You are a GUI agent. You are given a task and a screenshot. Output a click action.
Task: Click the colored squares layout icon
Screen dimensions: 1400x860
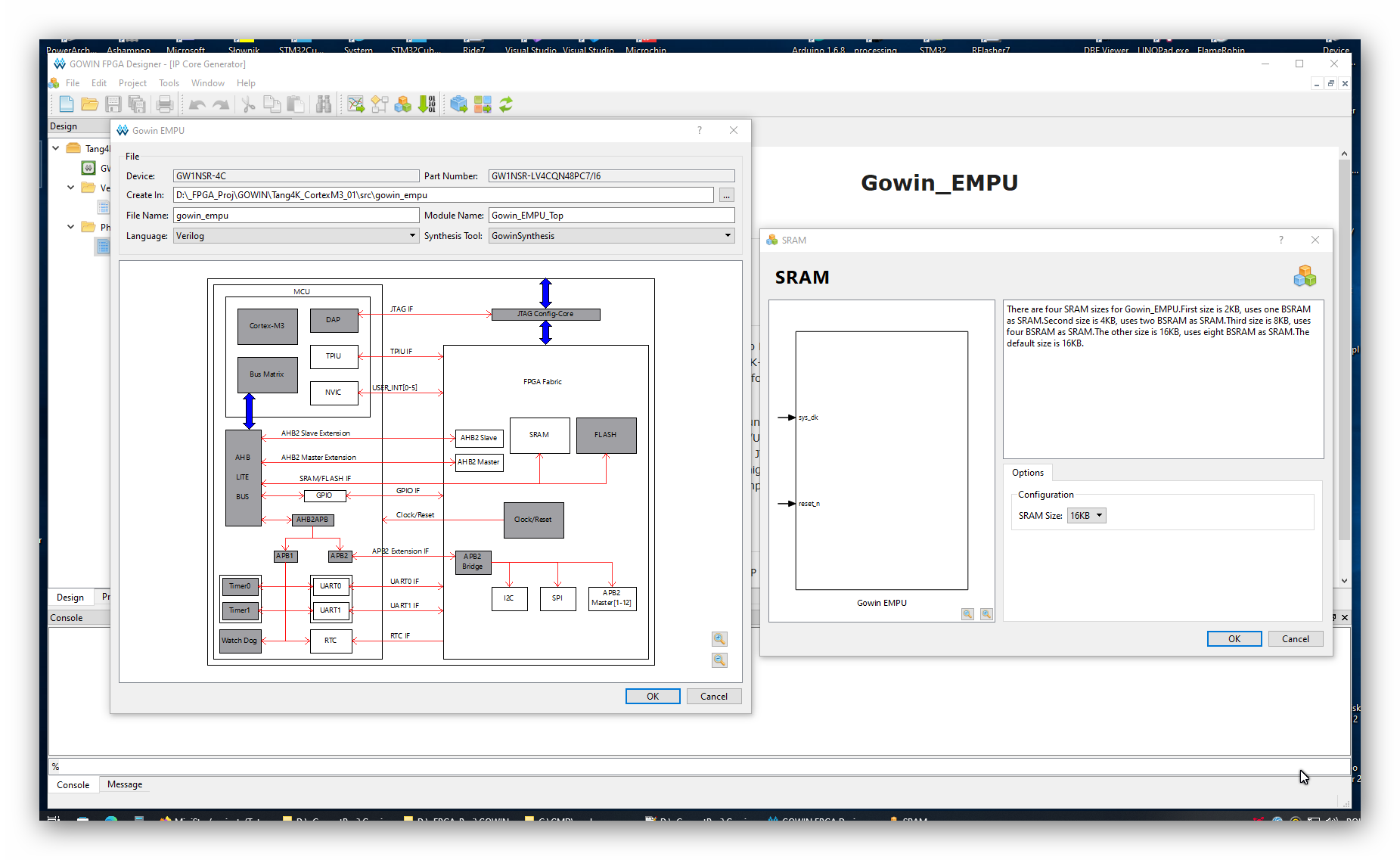pyautogui.click(x=483, y=104)
